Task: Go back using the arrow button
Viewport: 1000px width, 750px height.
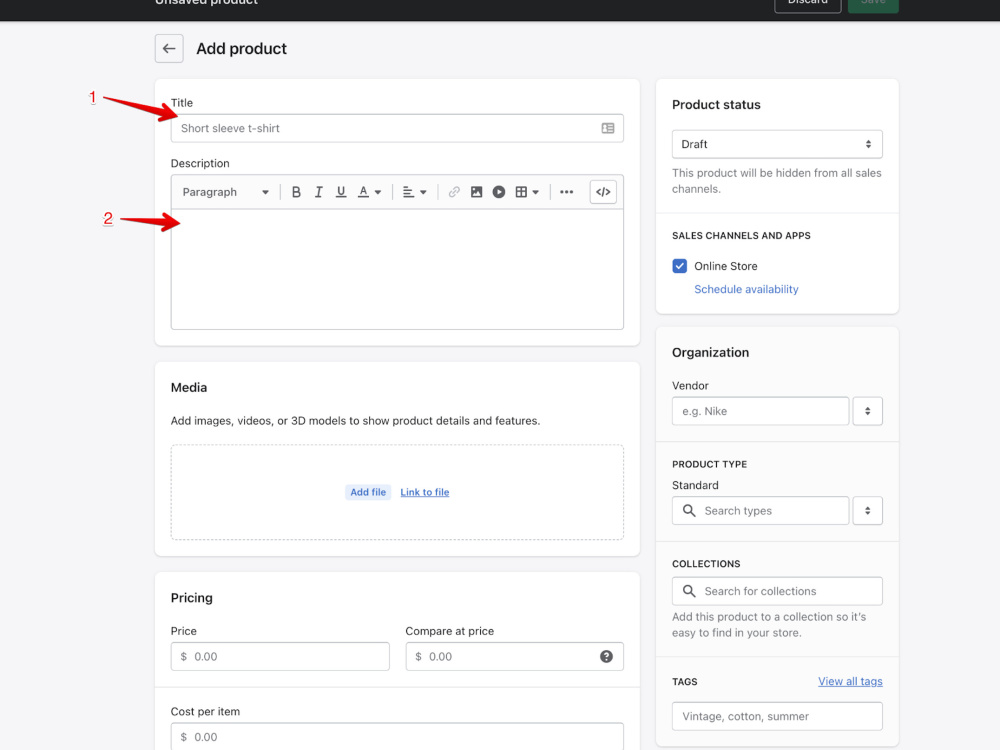Action: click(169, 48)
